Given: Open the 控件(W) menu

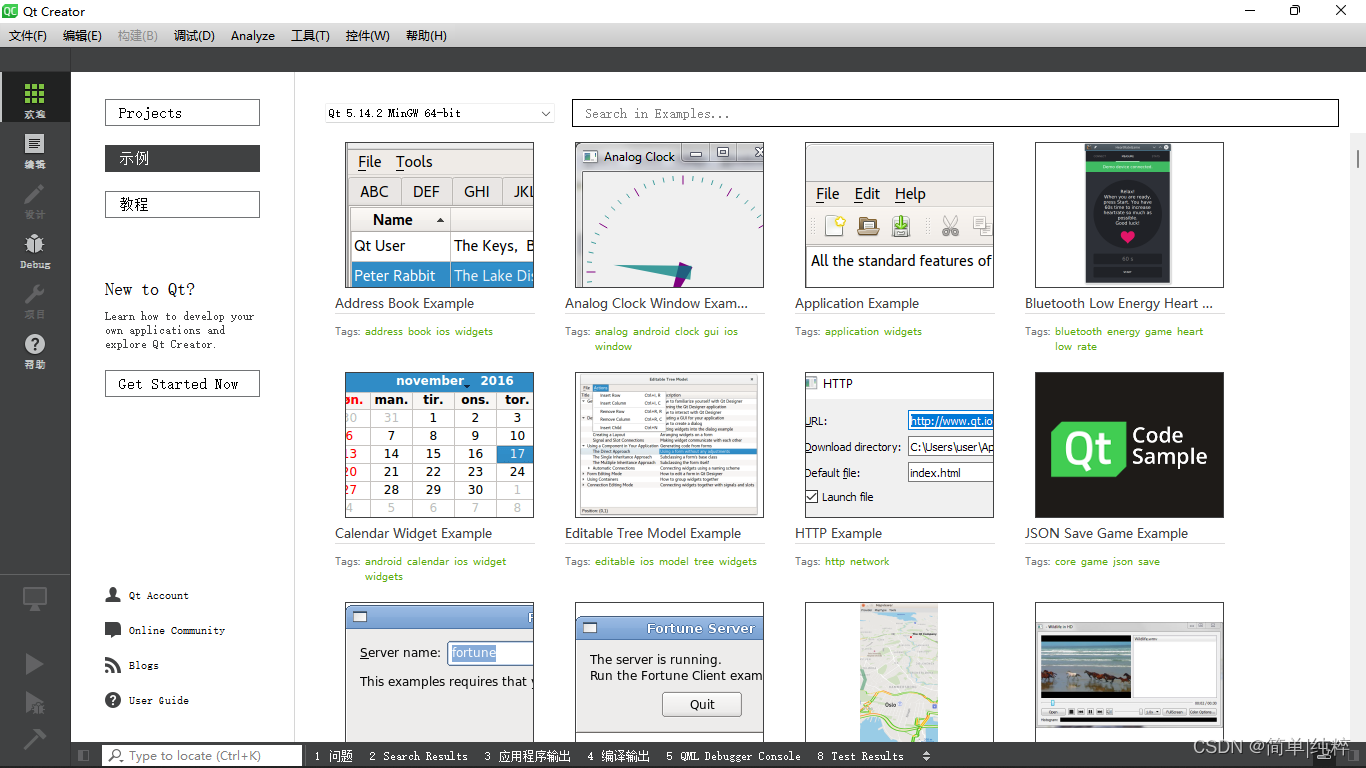Looking at the screenshot, I should tap(367, 35).
